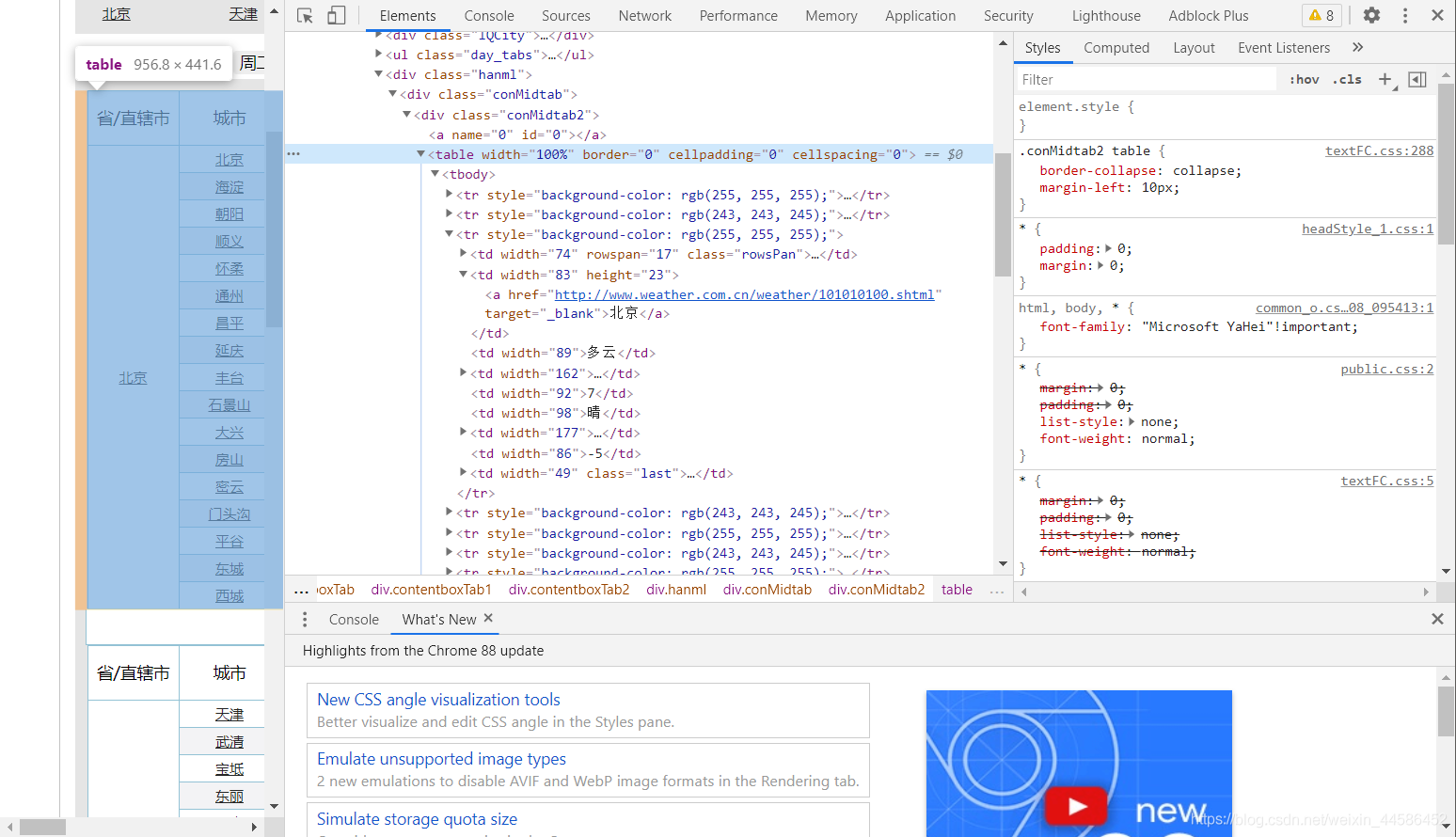Open the Application tab
The height and width of the screenshot is (837, 1456).
[x=920, y=16]
